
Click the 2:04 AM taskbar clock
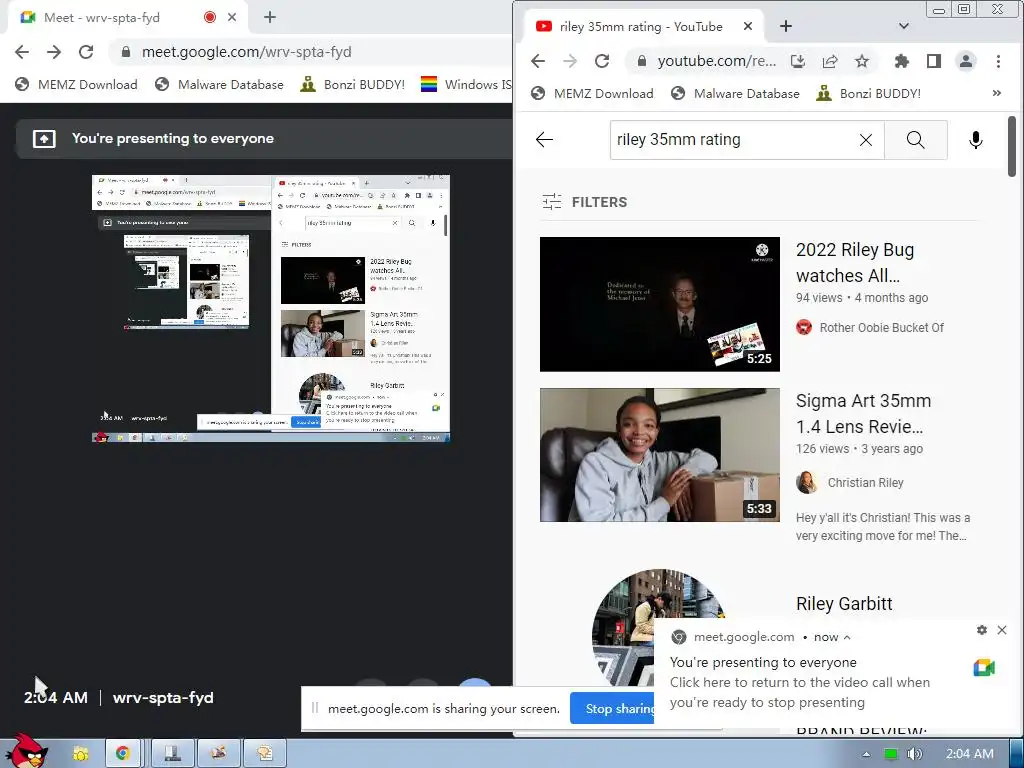tap(970, 754)
